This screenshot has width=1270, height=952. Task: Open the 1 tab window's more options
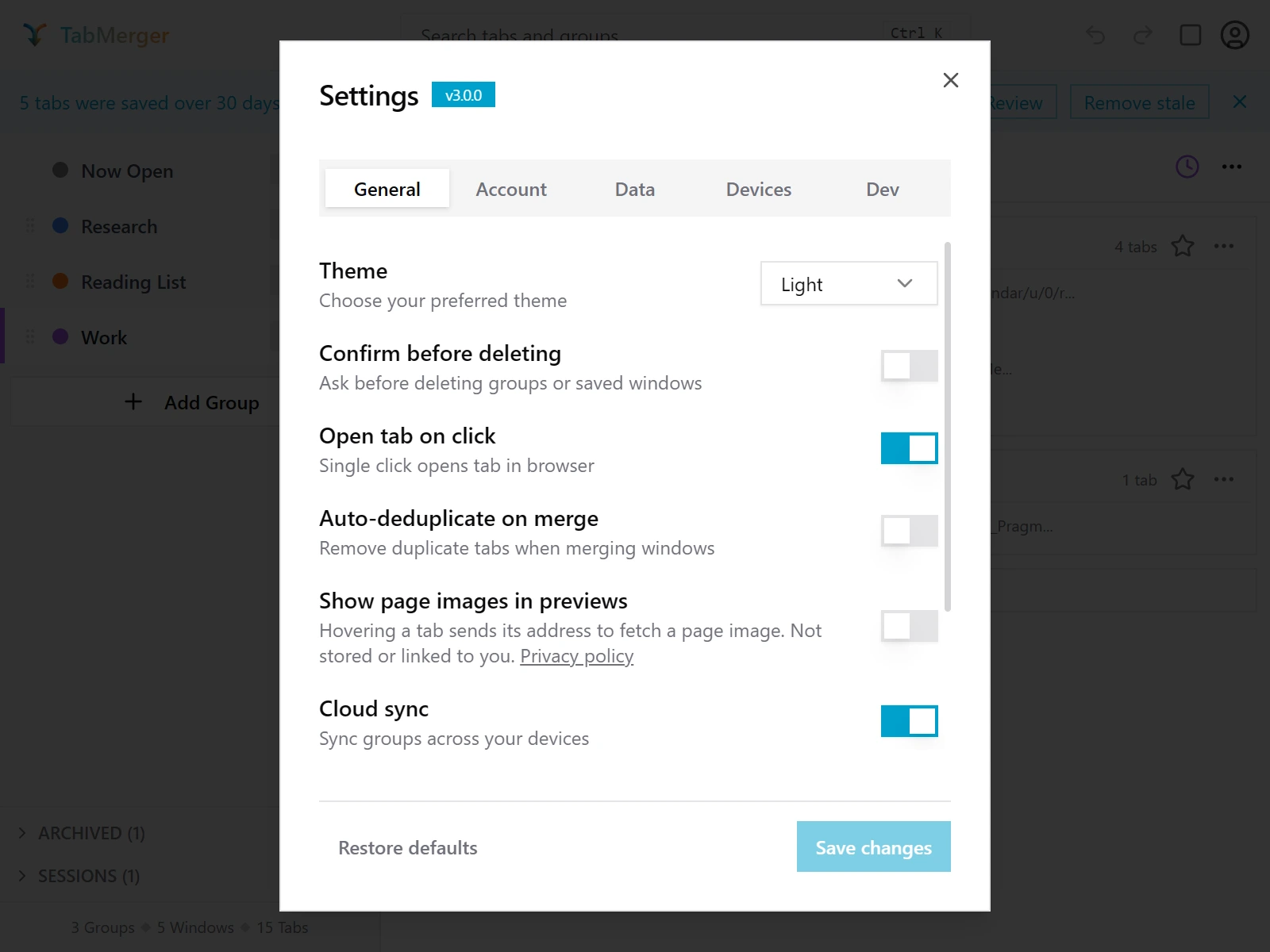[1223, 479]
